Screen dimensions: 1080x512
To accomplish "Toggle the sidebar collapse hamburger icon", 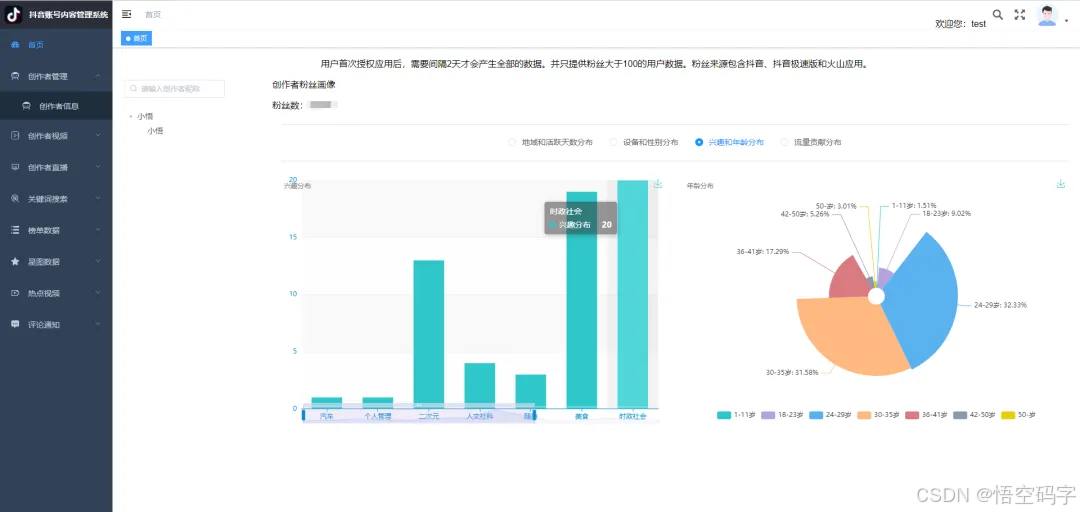I will 127,14.
